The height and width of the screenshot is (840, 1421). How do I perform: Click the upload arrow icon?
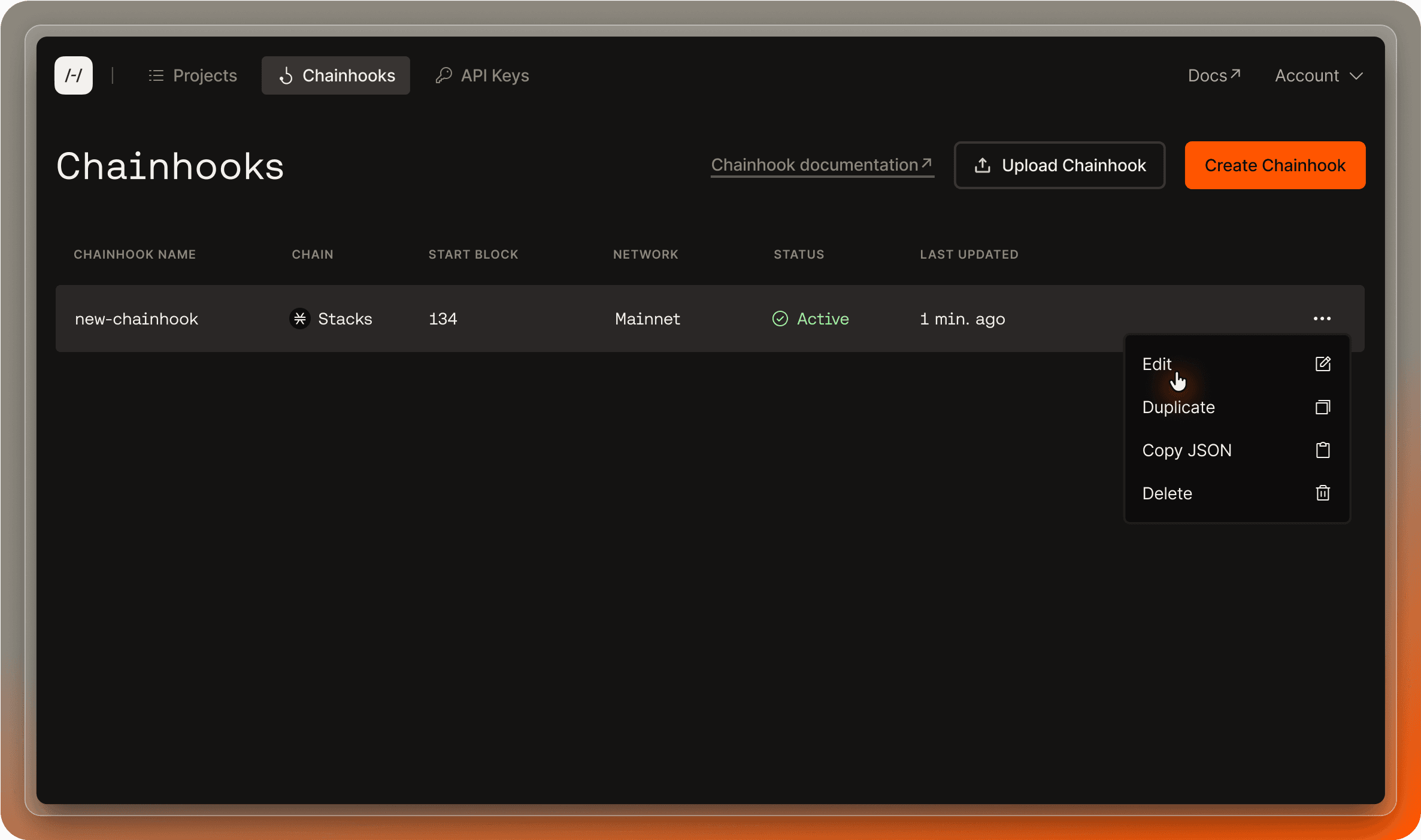click(x=982, y=165)
